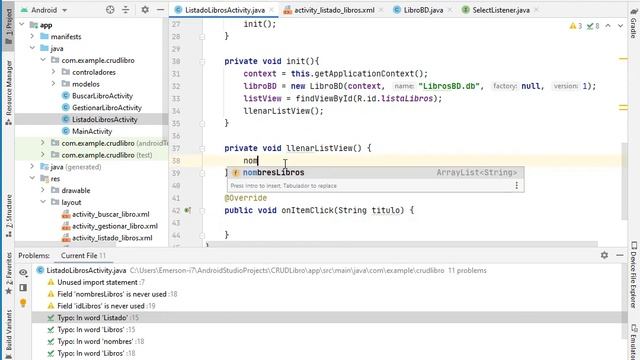This screenshot has height=360, width=640.
Task: Close the LibroBD.java tab
Action: 449,10
